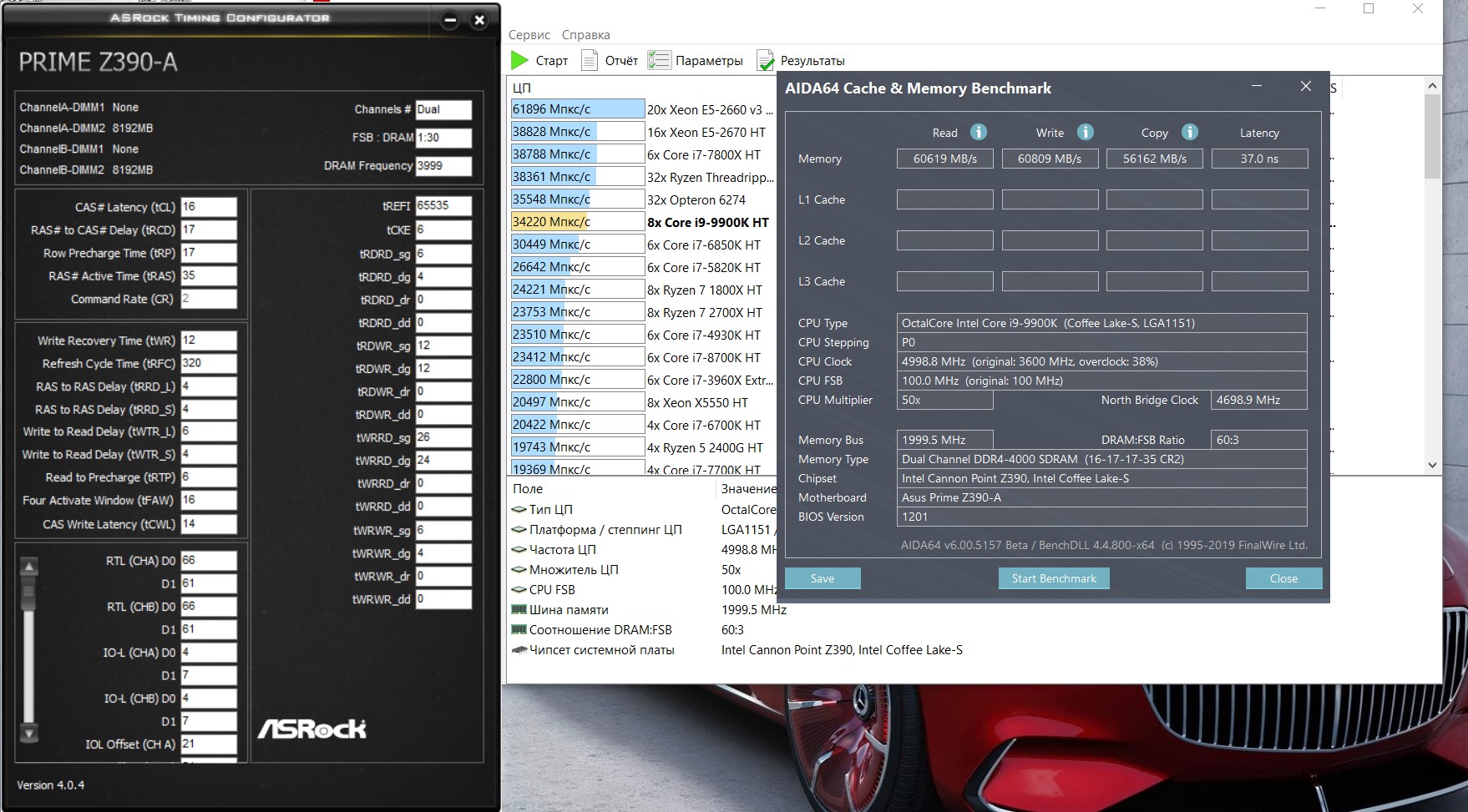Viewport: 1468px width, 812px height.
Task: Select the Соотношение DRAM:FSB memory chip icon
Action: coord(519,629)
